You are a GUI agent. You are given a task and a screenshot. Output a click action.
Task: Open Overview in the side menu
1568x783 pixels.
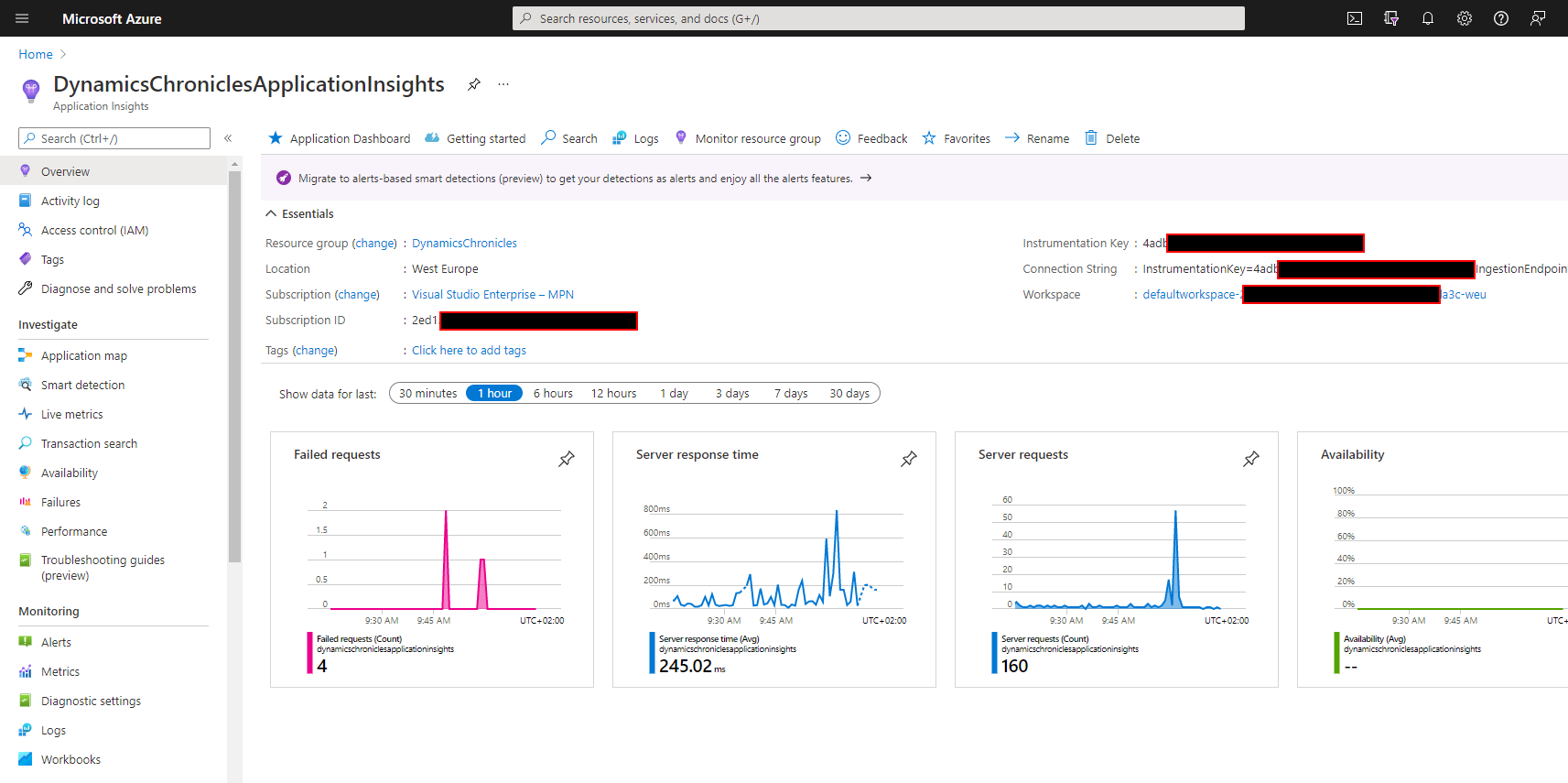[x=114, y=171]
